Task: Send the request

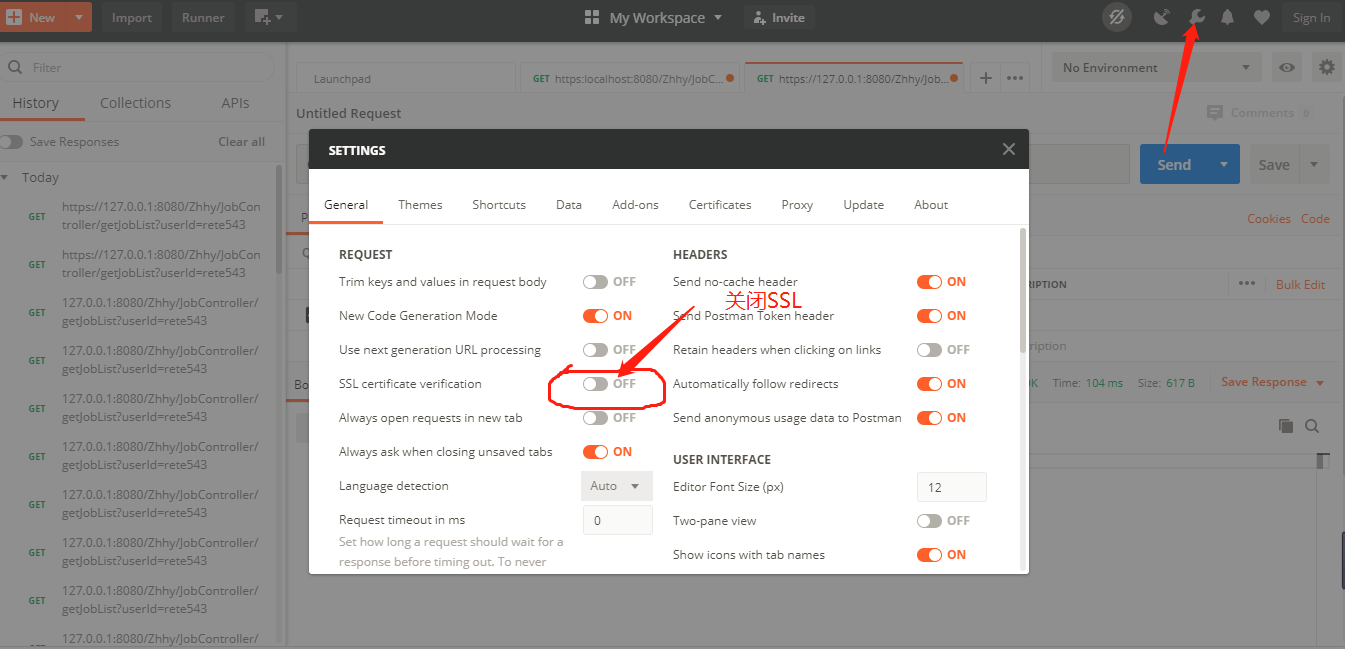Action: pos(1175,164)
